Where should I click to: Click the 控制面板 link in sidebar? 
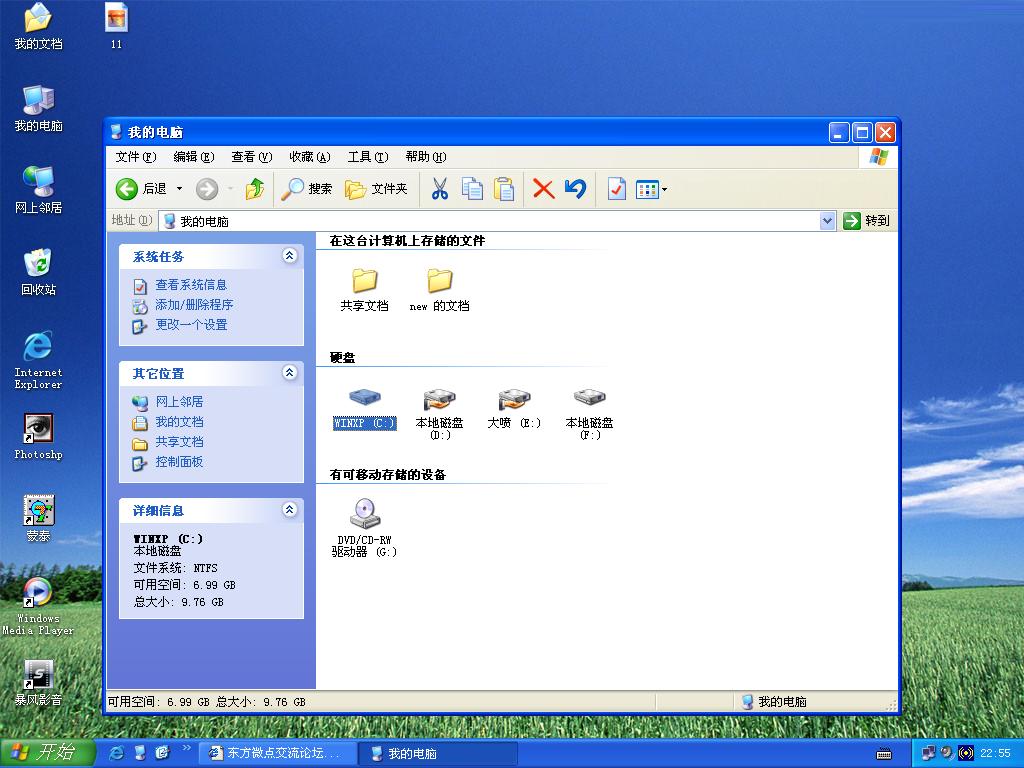click(x=179, y=462)
